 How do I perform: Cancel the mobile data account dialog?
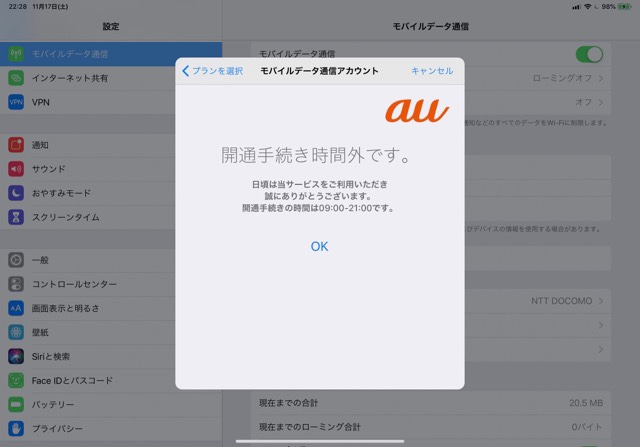pos(432,71)
